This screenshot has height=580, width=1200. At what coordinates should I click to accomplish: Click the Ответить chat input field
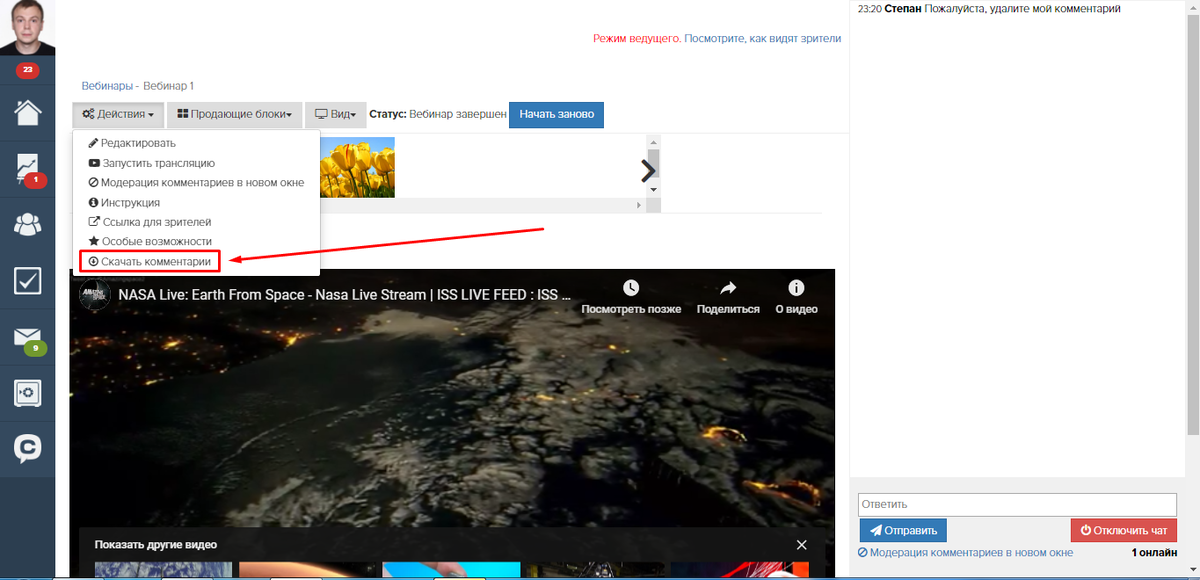pyautogui.click(x=1017, y=505)
